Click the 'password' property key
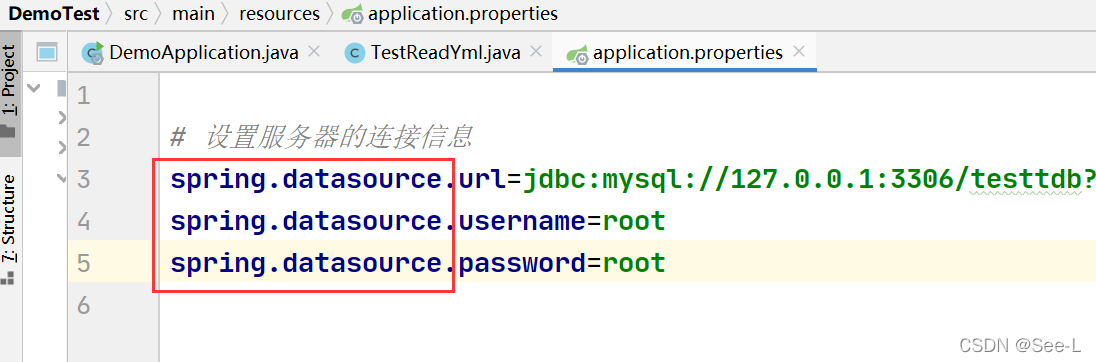 pos(521,263)
